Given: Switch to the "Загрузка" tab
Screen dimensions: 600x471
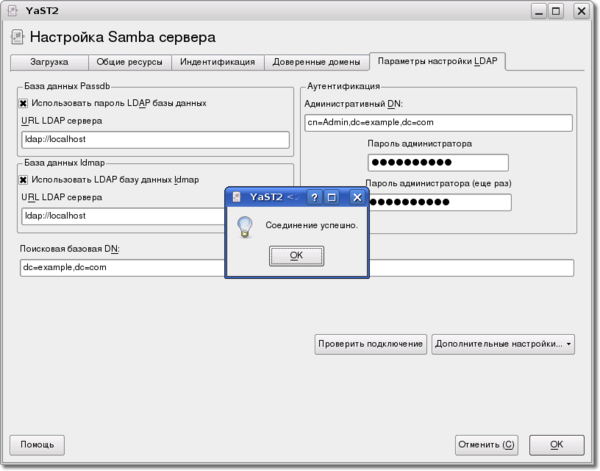Looking at the screenshot, I should (x=48, y=62).
